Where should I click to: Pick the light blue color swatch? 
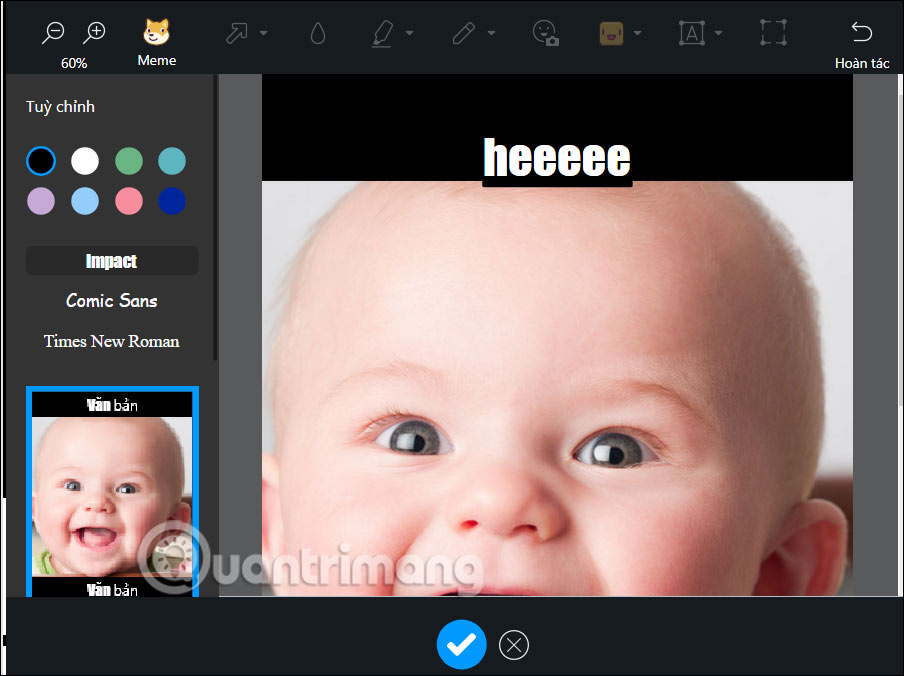85,201
